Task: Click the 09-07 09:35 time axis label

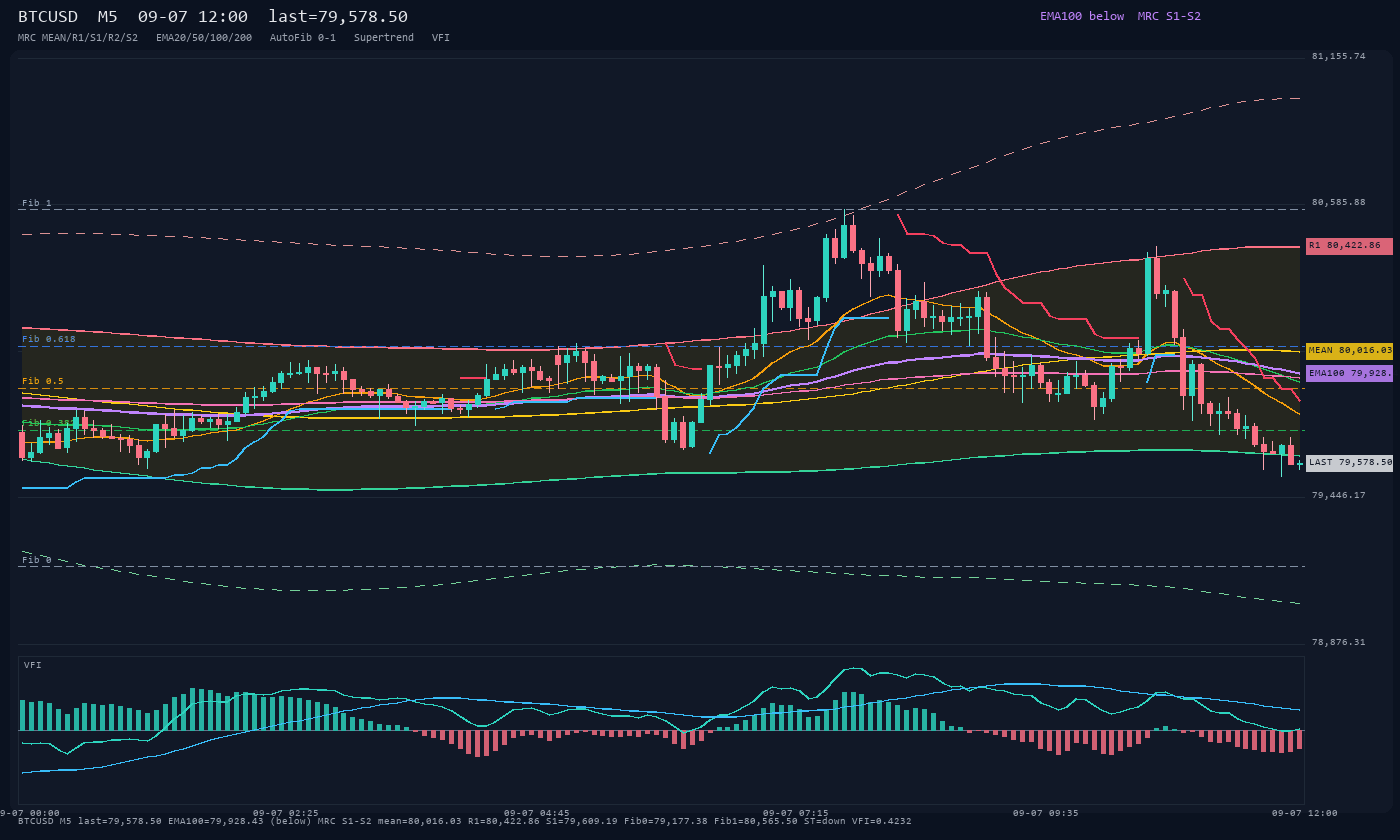Action: click(1046, 813)
